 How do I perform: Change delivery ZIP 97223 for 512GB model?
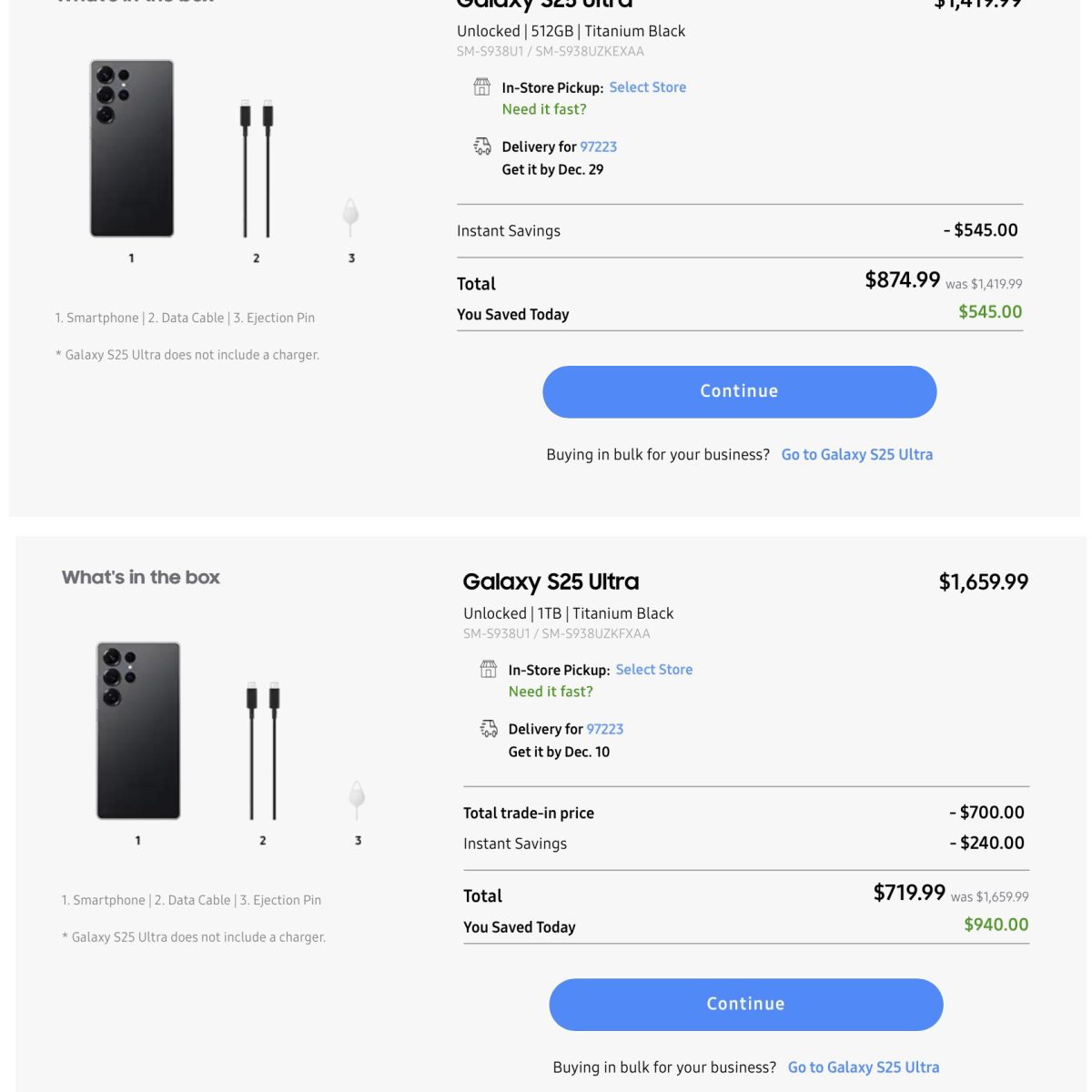coord(598,147)
